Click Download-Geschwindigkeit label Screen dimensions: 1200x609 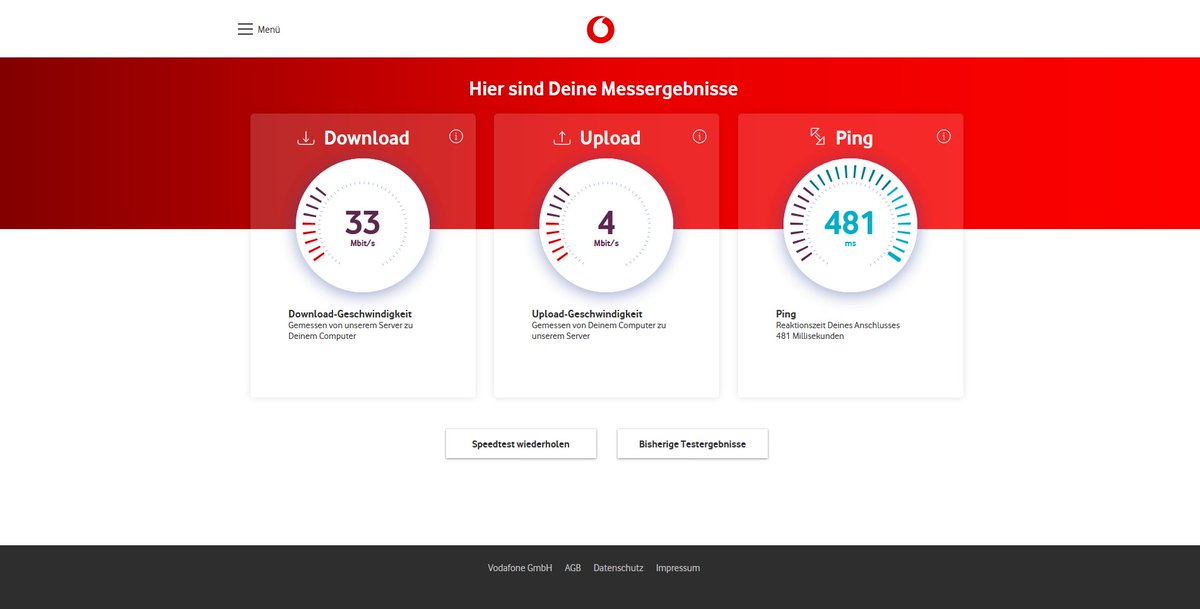point(350,314)
